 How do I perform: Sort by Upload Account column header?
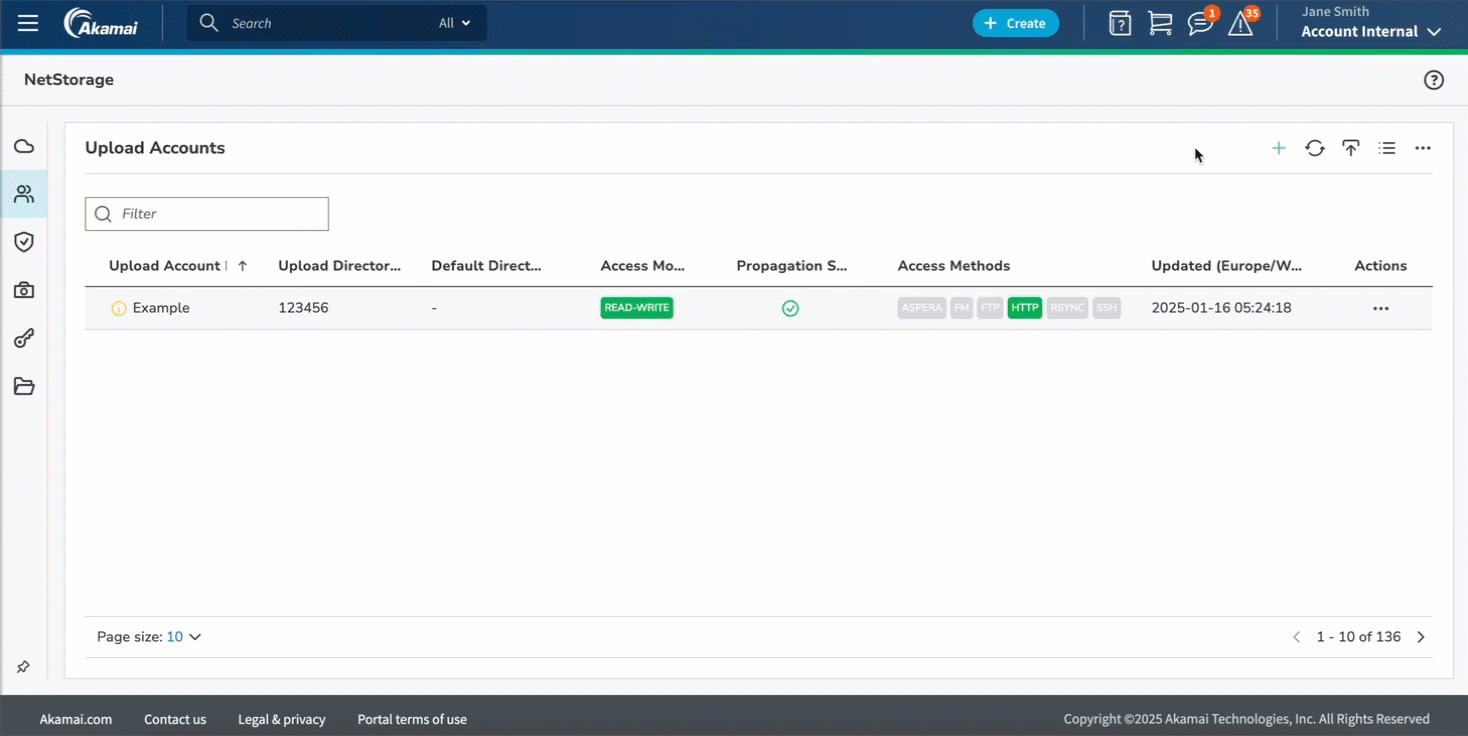coord(165,266)
